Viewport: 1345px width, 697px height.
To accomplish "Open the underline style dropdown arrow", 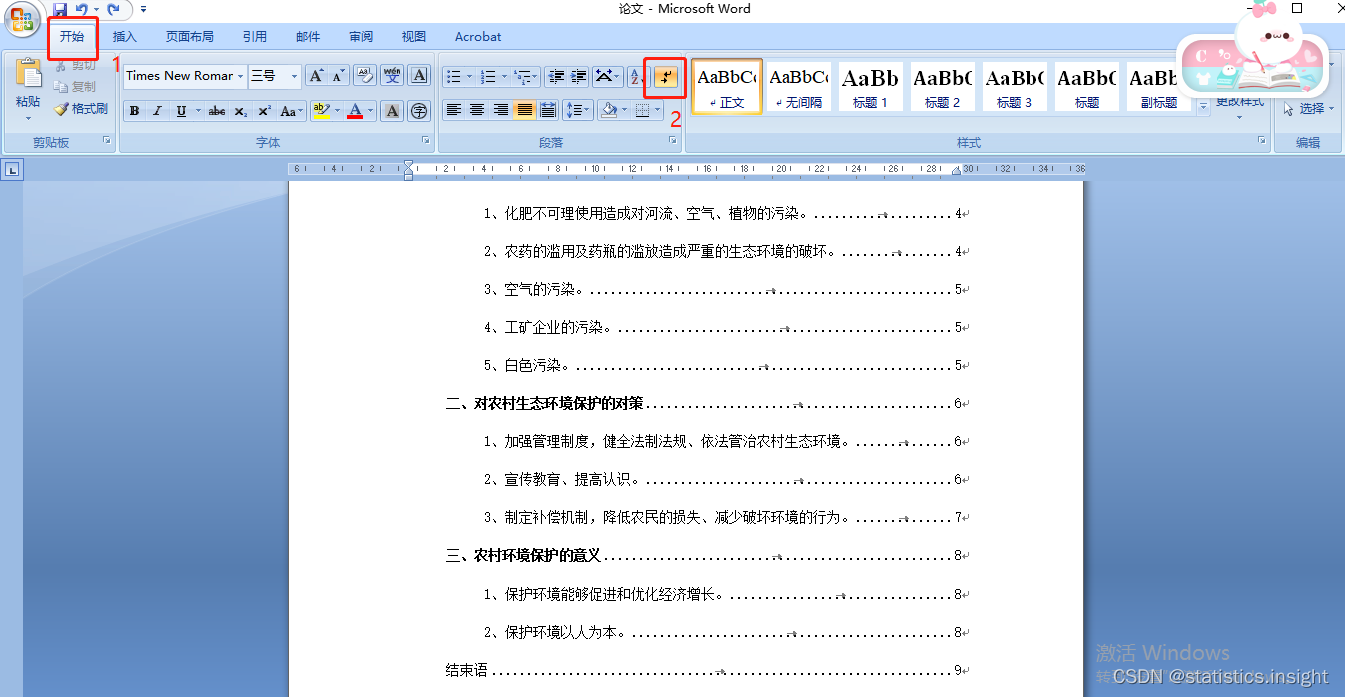I will pyautogui.click(x=197, y=111).
